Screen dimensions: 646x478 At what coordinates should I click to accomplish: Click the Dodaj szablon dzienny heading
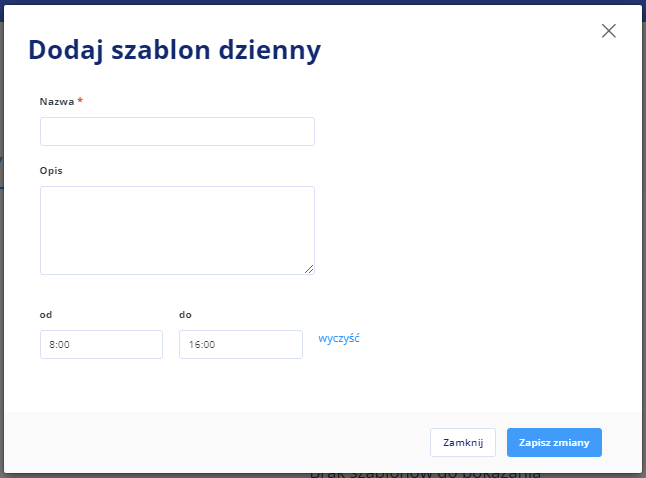[174, 50]
